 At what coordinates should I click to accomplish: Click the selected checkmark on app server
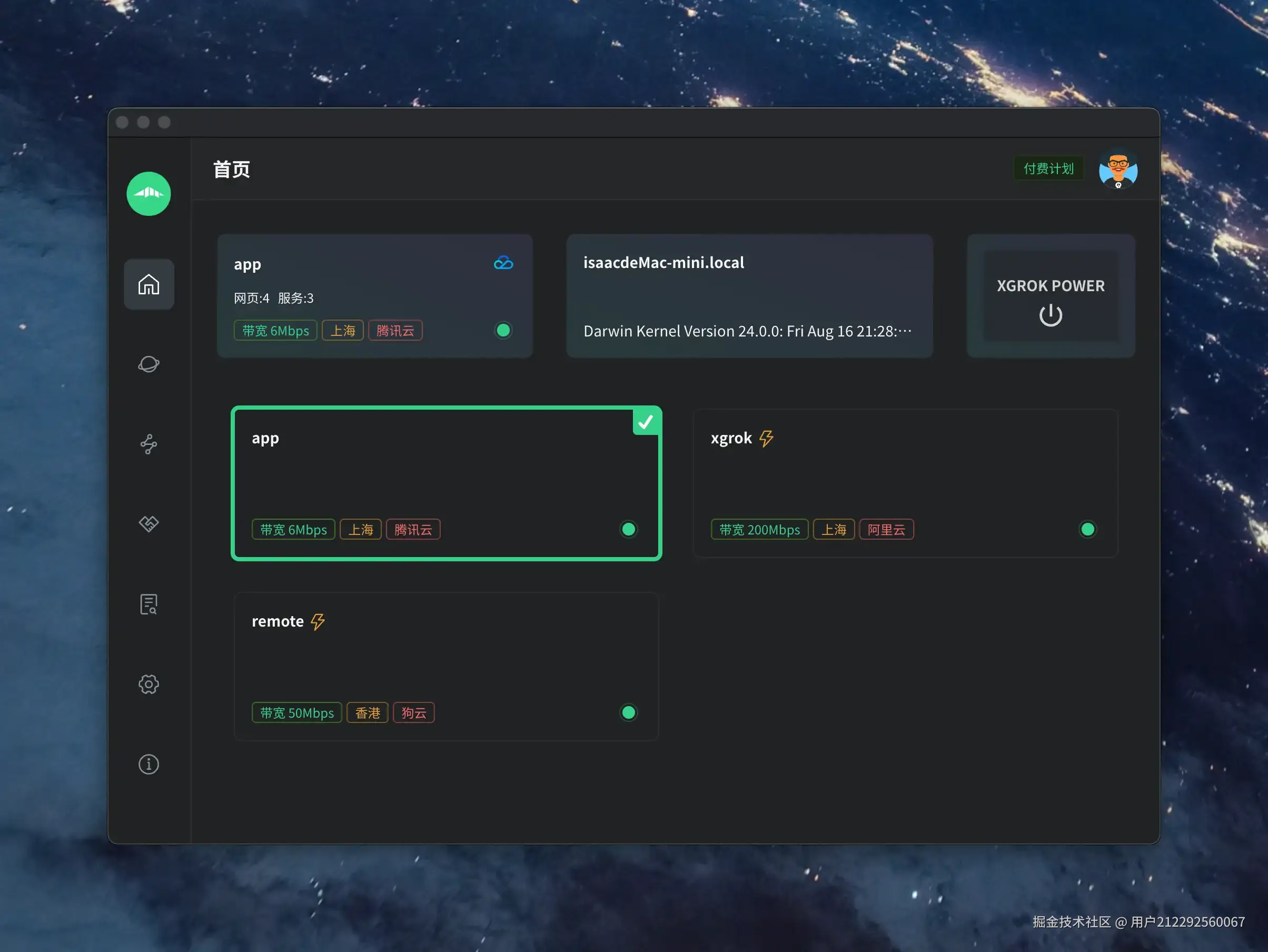[x=646, y=422]
